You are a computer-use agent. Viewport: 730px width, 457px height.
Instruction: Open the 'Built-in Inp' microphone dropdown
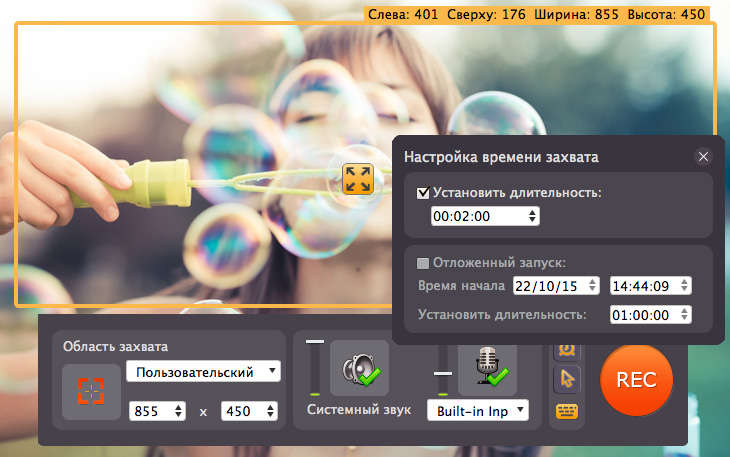(x=476, y=410)
